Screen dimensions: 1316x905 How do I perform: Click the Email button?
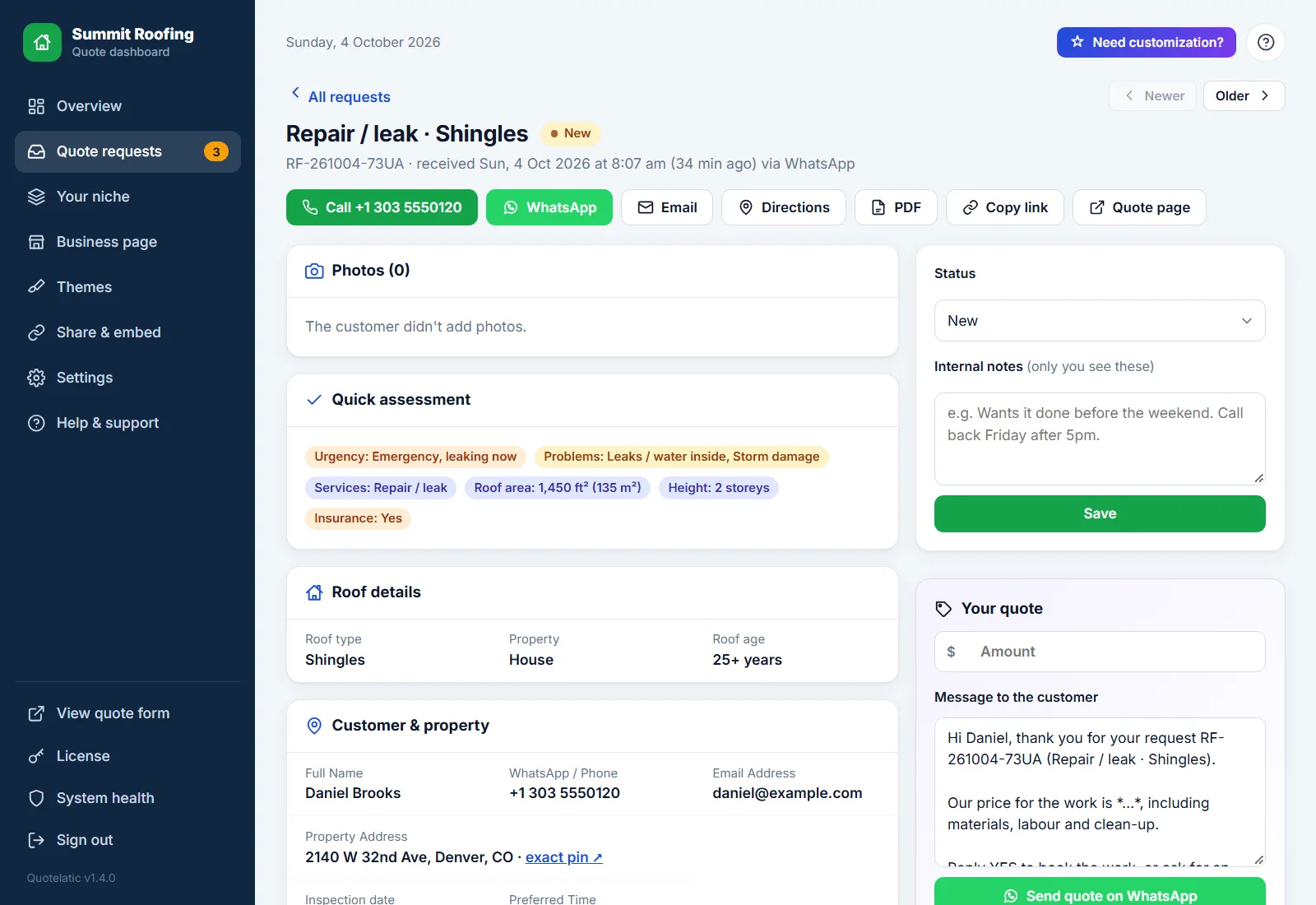point(667,207)
